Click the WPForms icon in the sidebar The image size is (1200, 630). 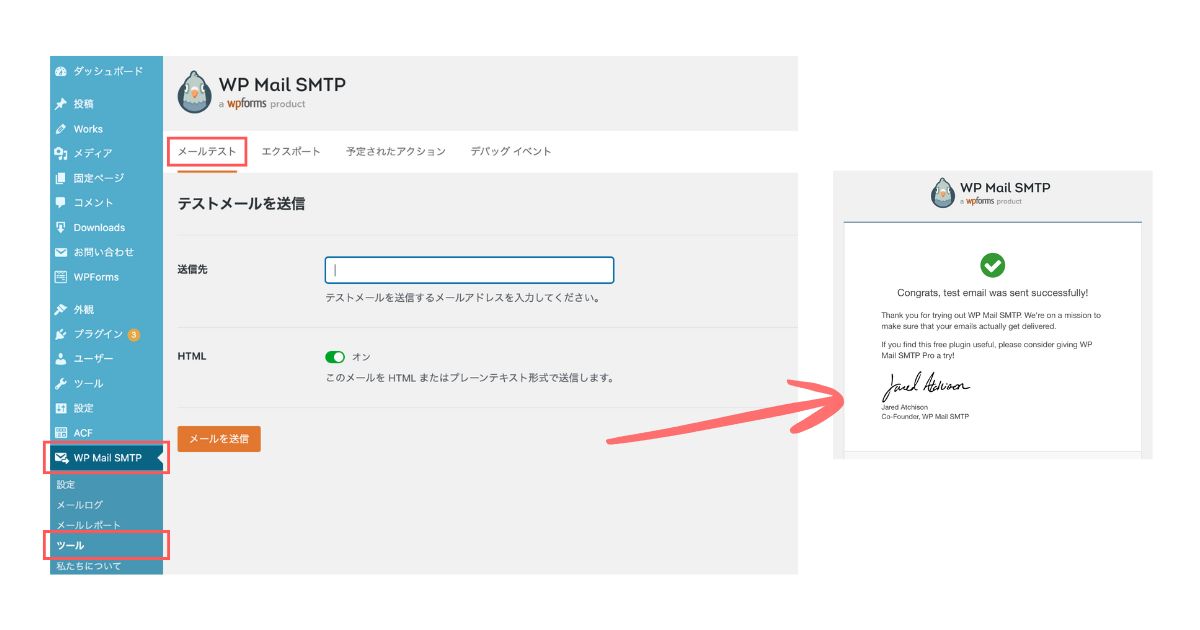61,277
